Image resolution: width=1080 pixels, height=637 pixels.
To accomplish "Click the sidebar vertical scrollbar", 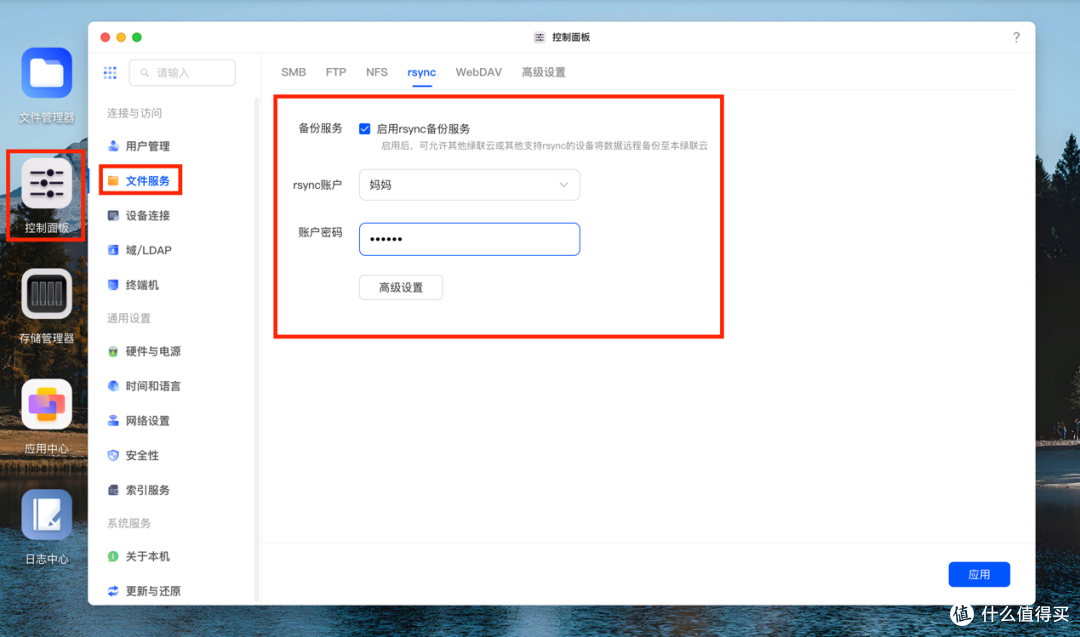I will [x=257, y=350].
